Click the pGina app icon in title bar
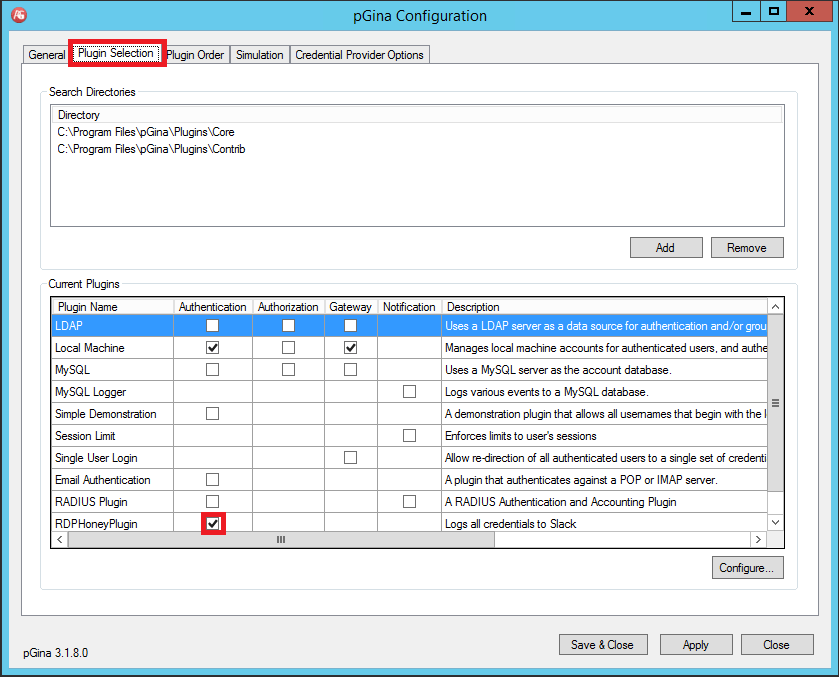Image resolution: width=839 pixels, height=677 pixels. click(x=18, y=15)
